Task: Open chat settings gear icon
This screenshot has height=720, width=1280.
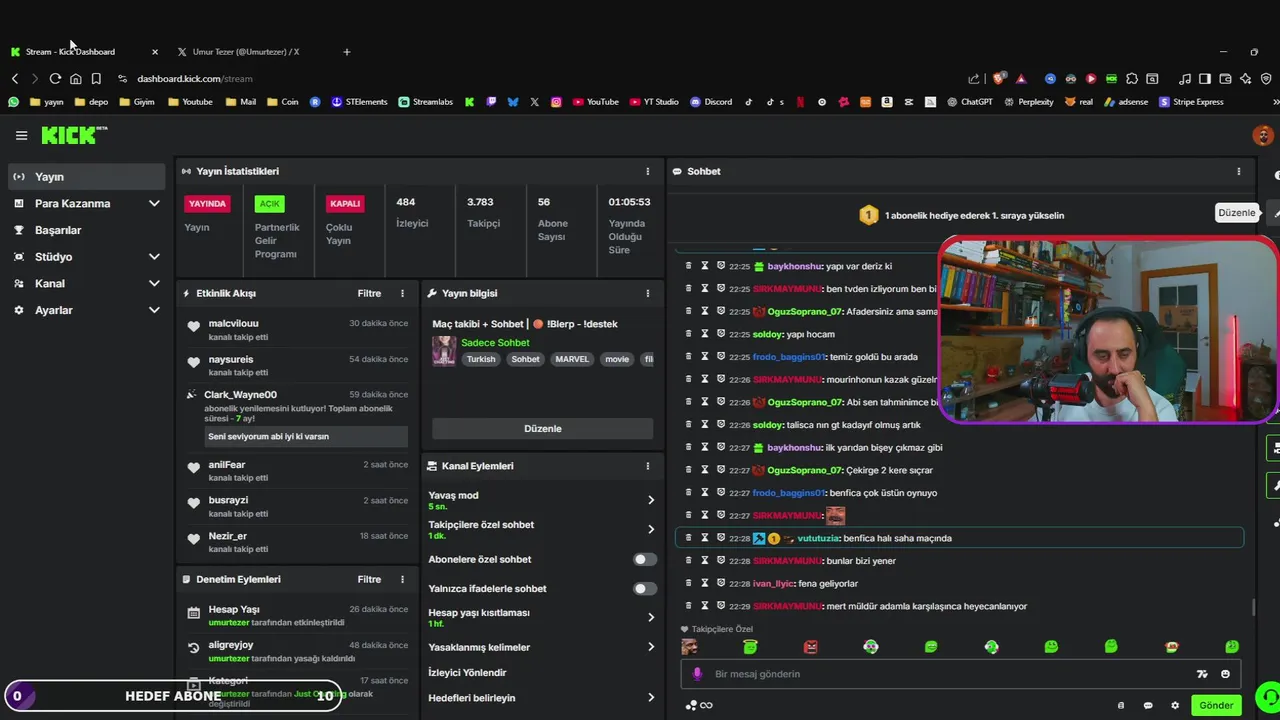Action: tap(1175, 705)
